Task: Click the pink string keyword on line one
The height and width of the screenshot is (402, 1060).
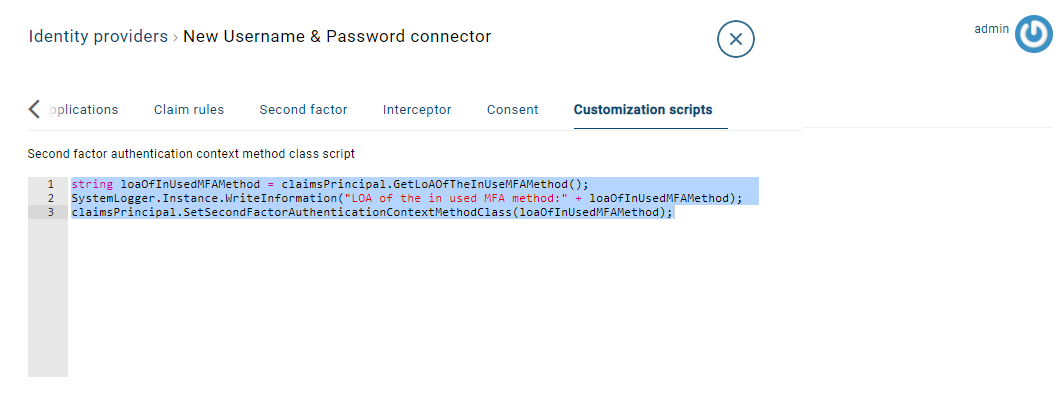Action: [x=91, y=184]
